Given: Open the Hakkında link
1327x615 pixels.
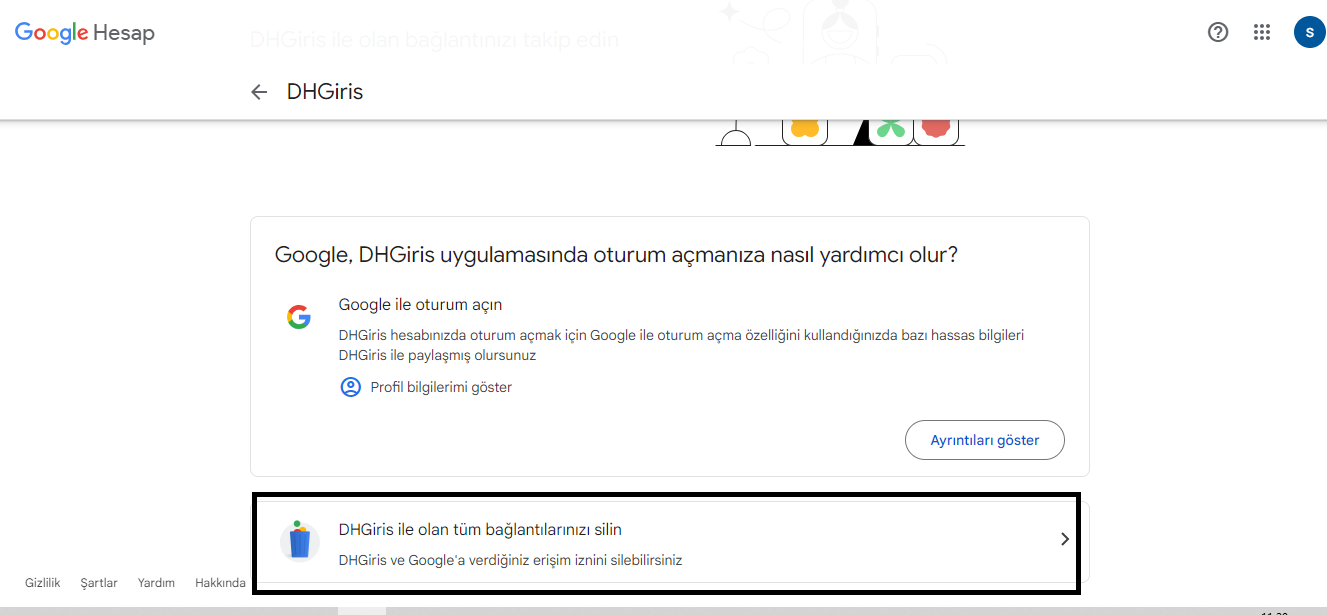Looking at the screenshot, I should [x=220, y=582].
